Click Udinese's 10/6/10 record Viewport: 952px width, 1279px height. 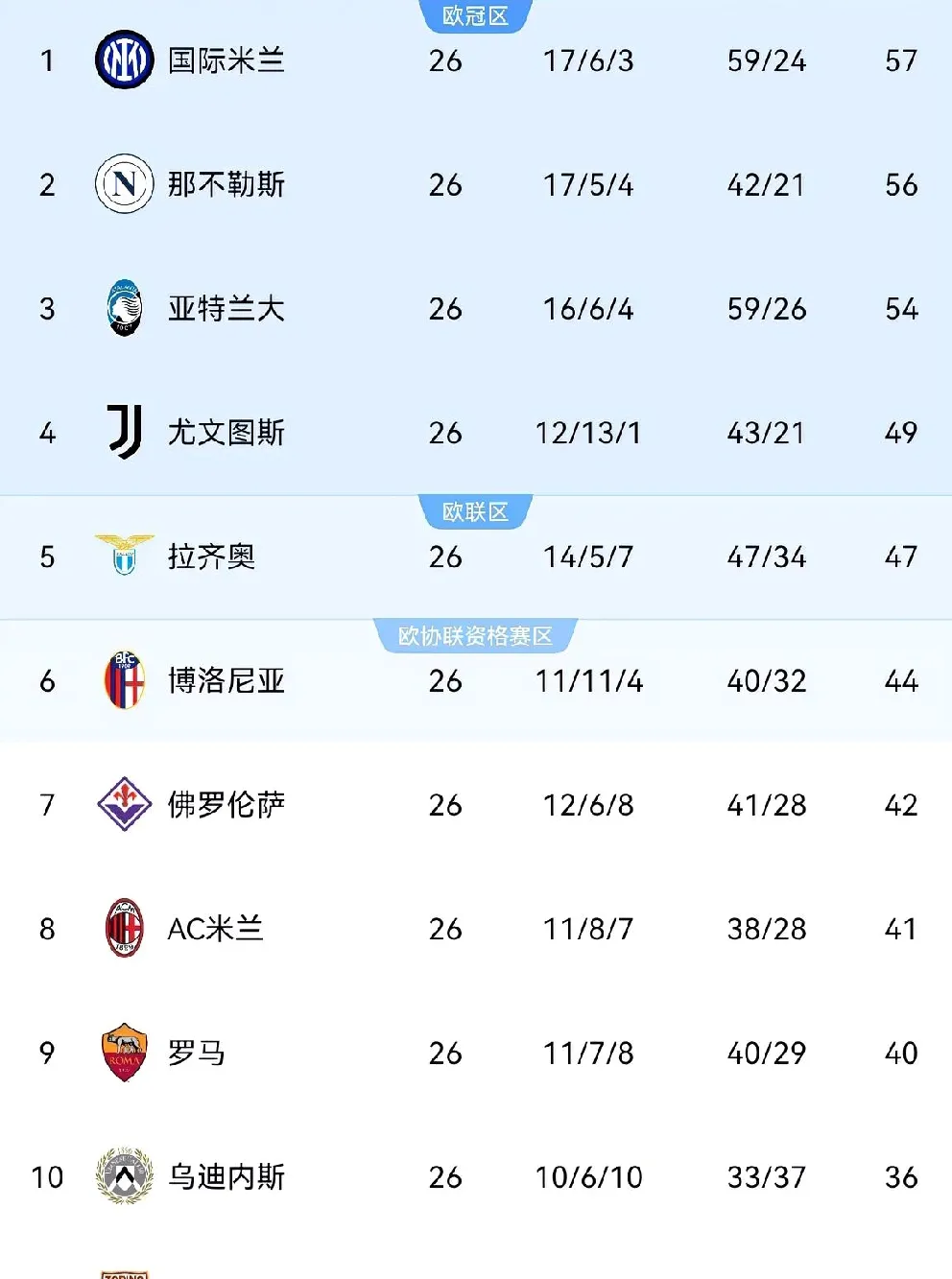click(588, 1177)
